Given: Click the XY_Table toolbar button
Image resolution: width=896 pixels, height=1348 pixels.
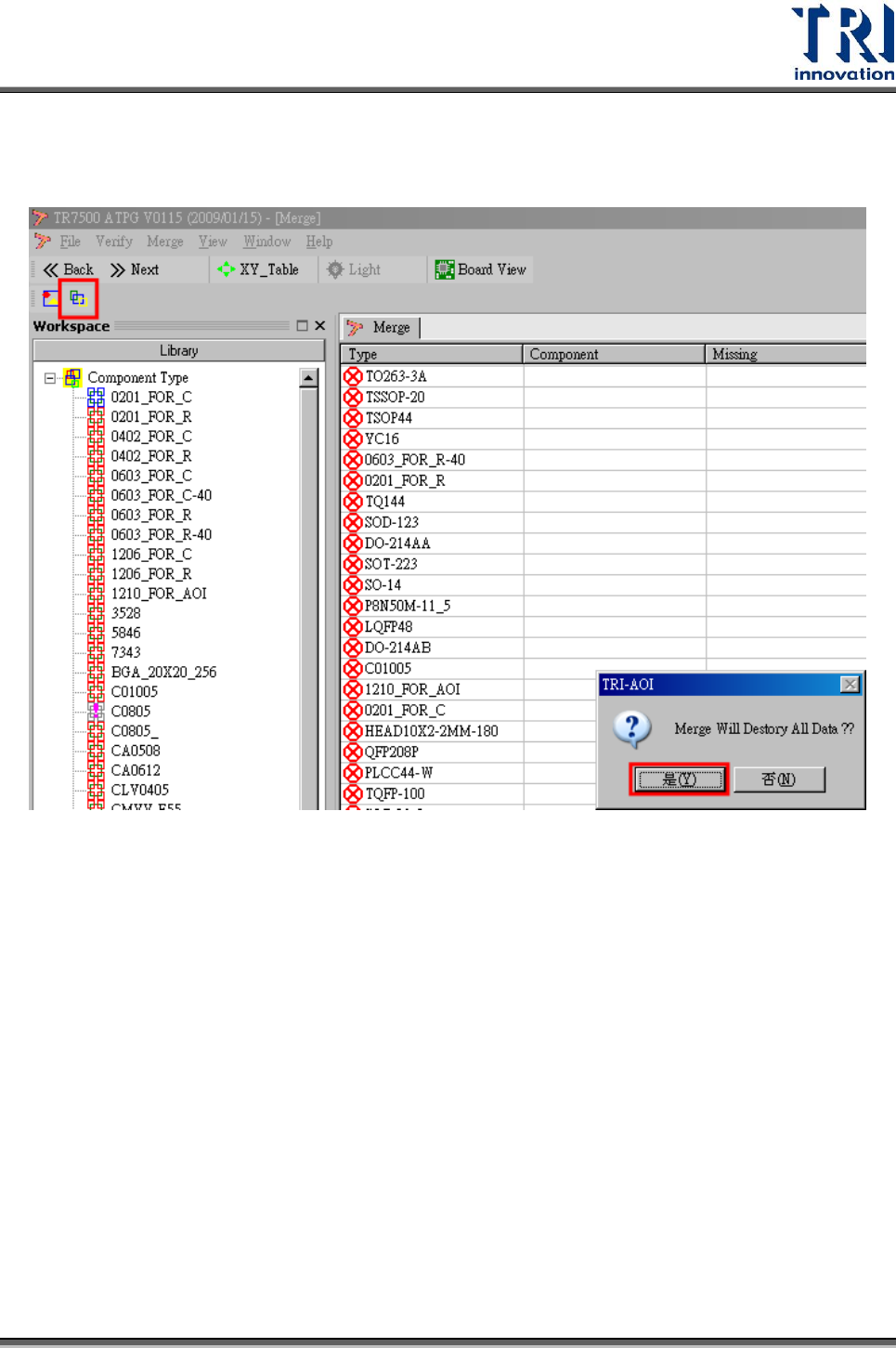Looking at the screenshot, I should point(258,269).
